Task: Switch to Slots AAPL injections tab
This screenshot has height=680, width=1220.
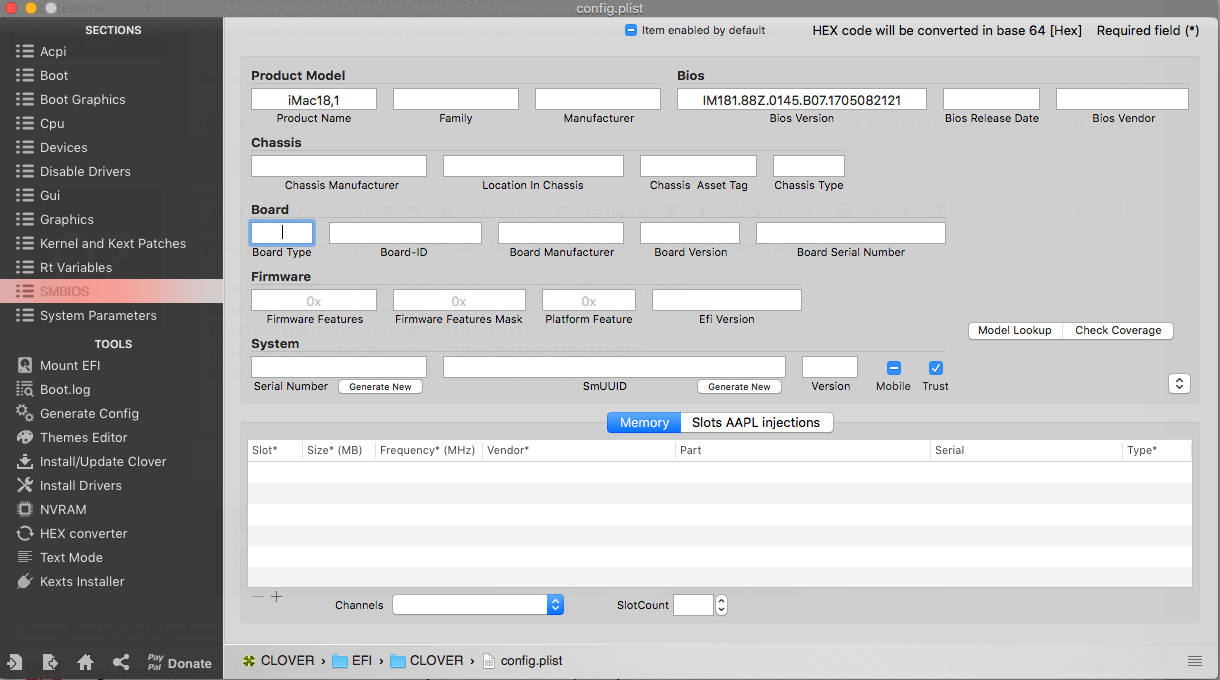Action: pos(756,423)
